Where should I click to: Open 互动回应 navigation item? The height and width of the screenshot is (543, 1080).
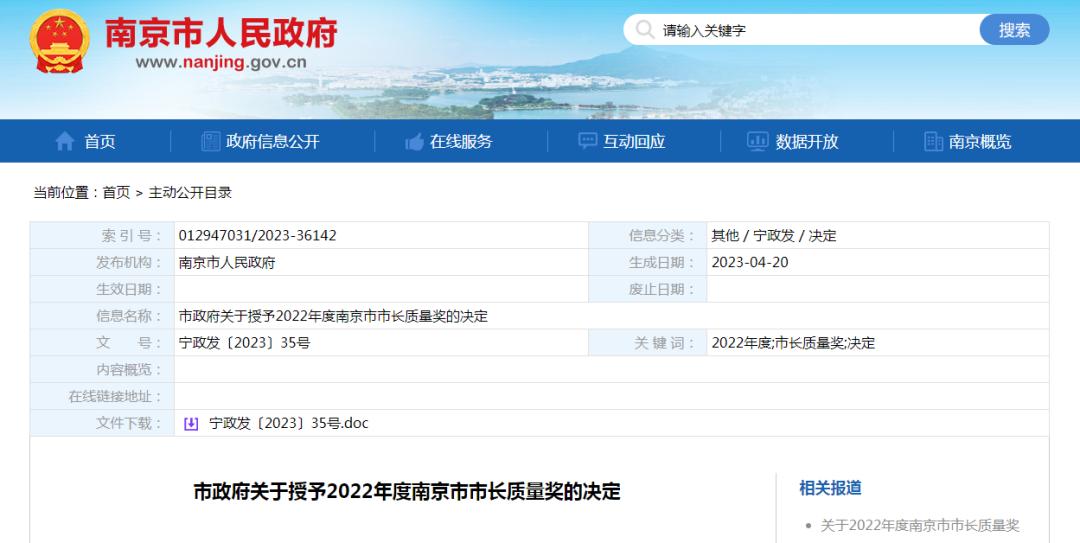[x=634, y=141]
